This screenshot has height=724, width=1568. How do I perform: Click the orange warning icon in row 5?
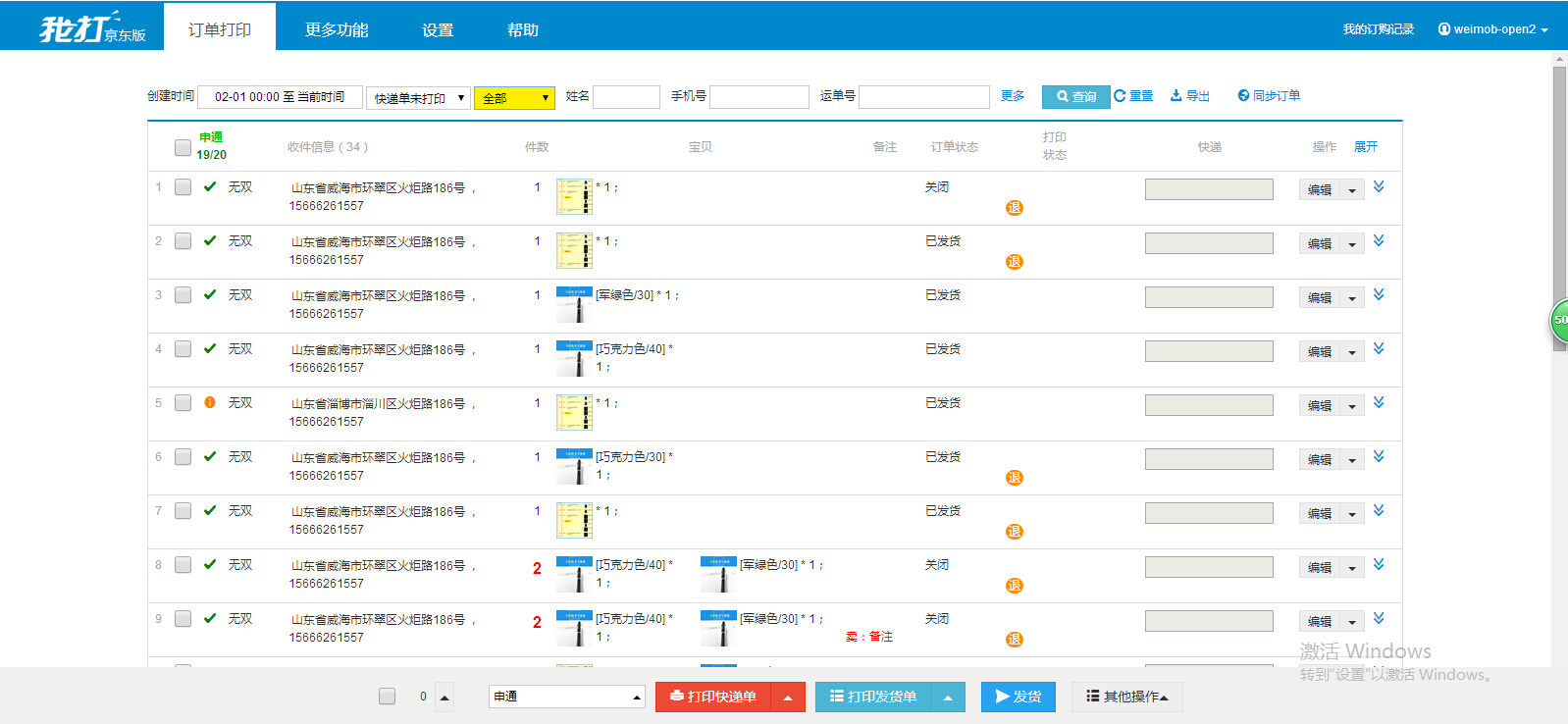click(210, 402)
